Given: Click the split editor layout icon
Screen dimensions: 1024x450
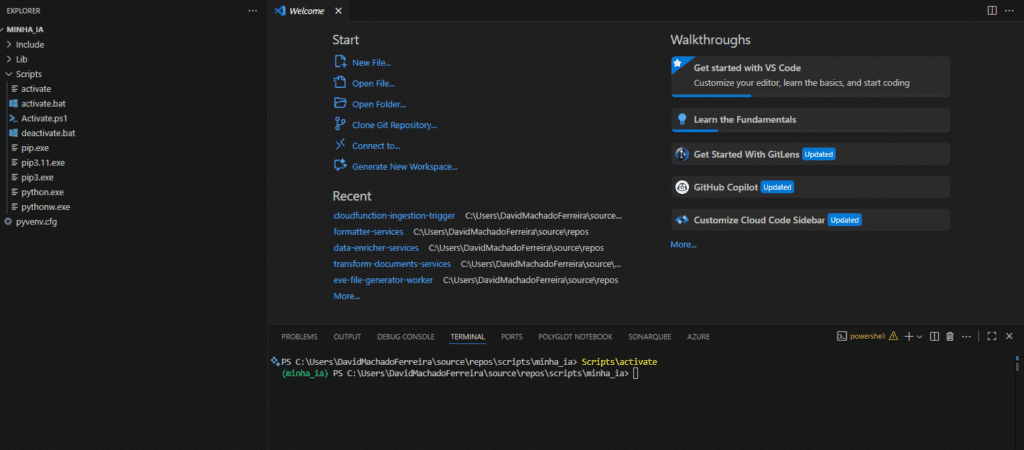Looking at the screenshot, I should (992, 10).
